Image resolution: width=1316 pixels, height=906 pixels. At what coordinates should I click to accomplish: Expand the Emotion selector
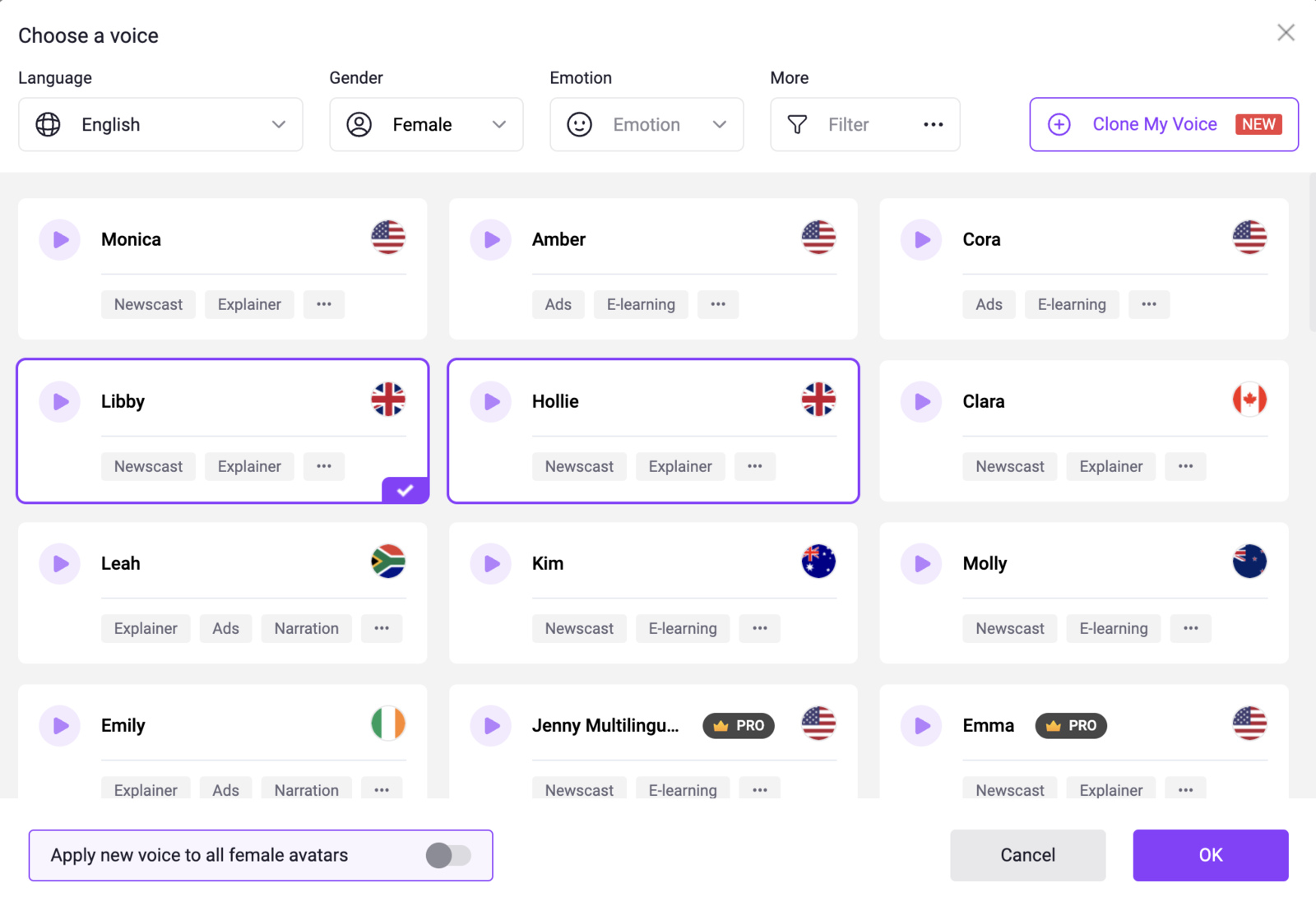[646, 124]
